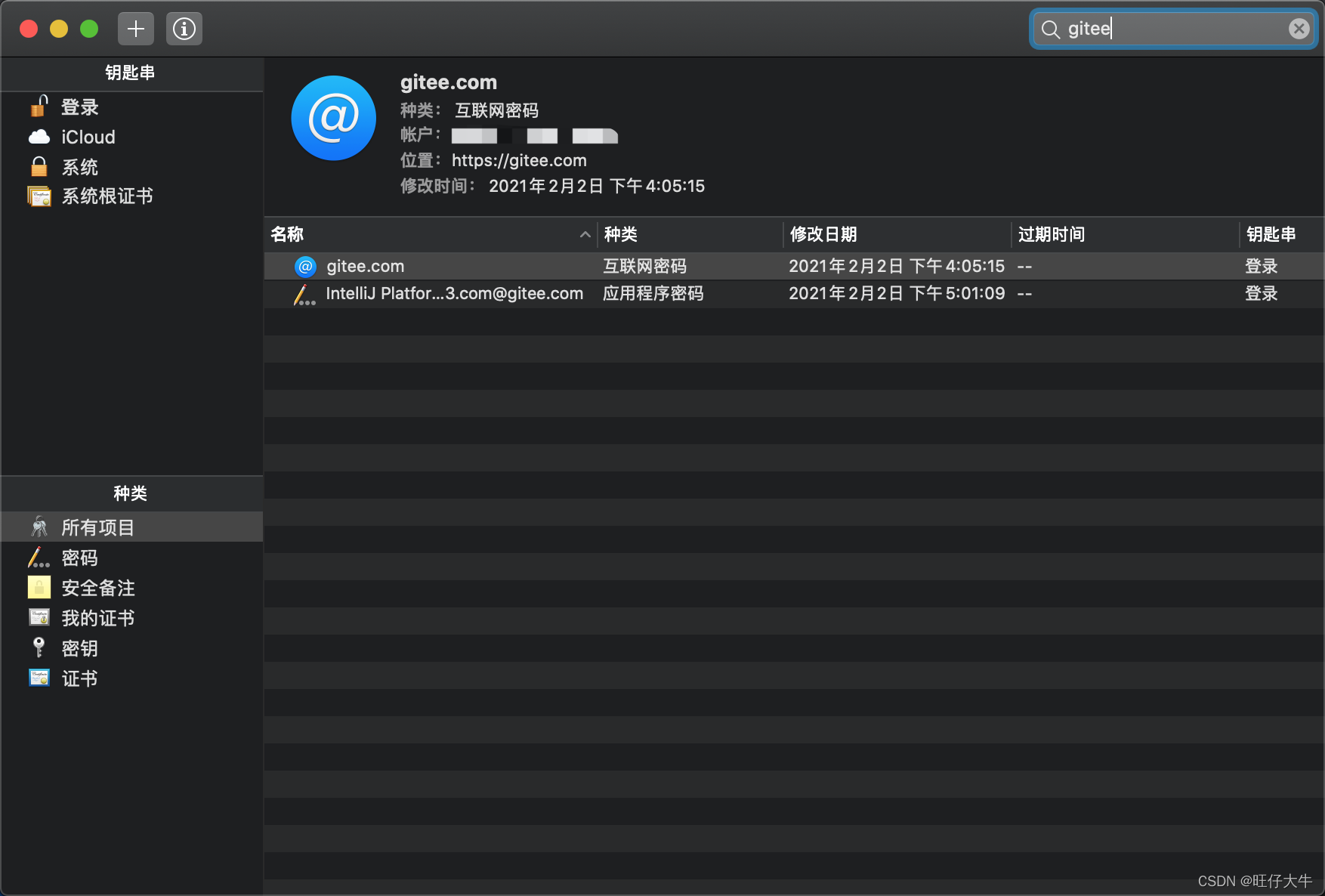Select the gitee.com row @ icon
The image size is (1325, 896).
tap(305, 266)
